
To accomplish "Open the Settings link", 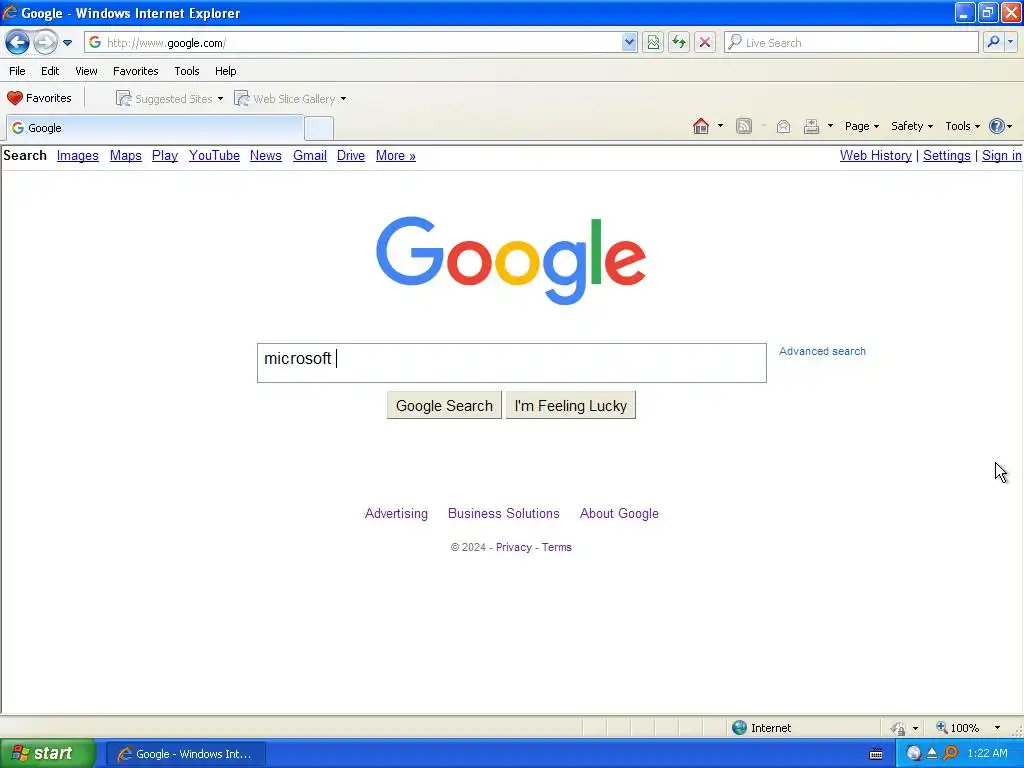I will [x=946, y=155].
